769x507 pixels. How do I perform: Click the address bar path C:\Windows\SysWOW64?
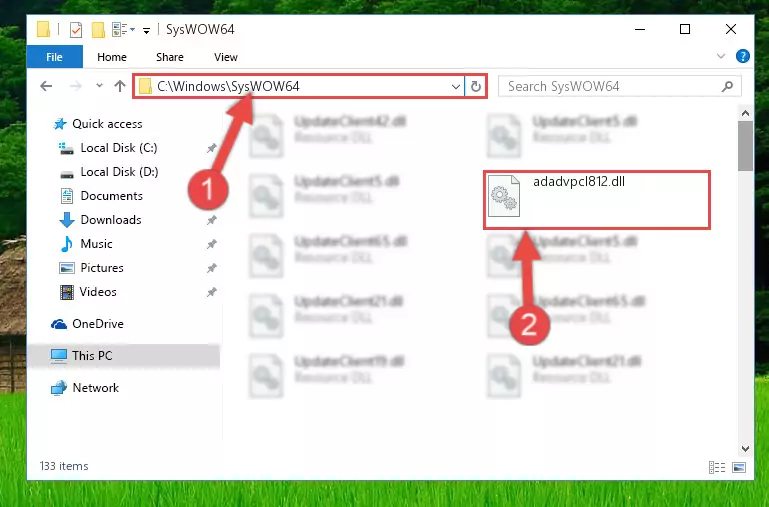(x=228, y=86)
